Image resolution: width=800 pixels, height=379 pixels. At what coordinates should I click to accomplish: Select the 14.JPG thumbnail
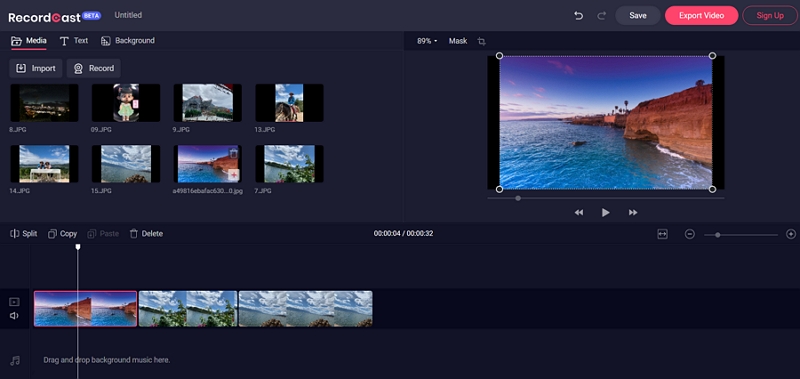coord(44,164)
